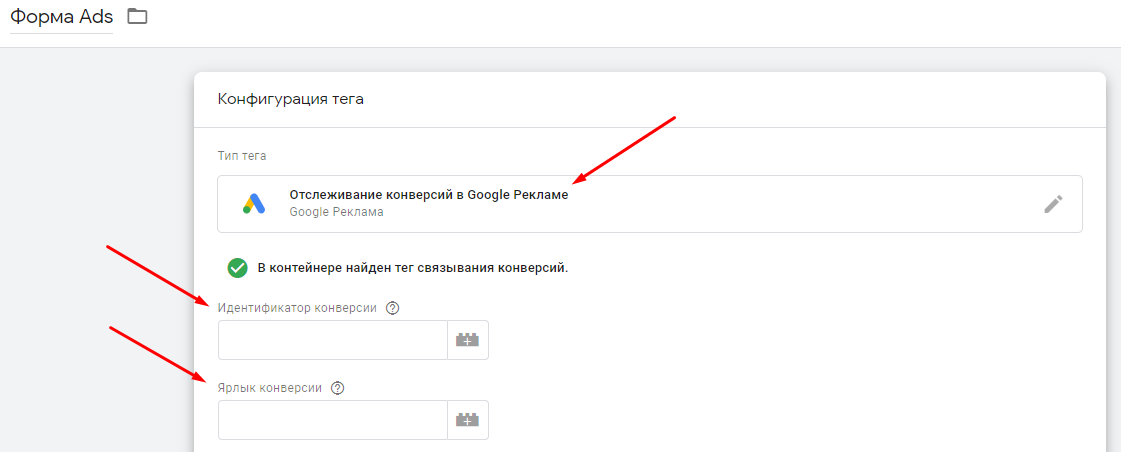
Task: Focus the Идентификатор конверсии input field
Action: (x=332, y=340)
